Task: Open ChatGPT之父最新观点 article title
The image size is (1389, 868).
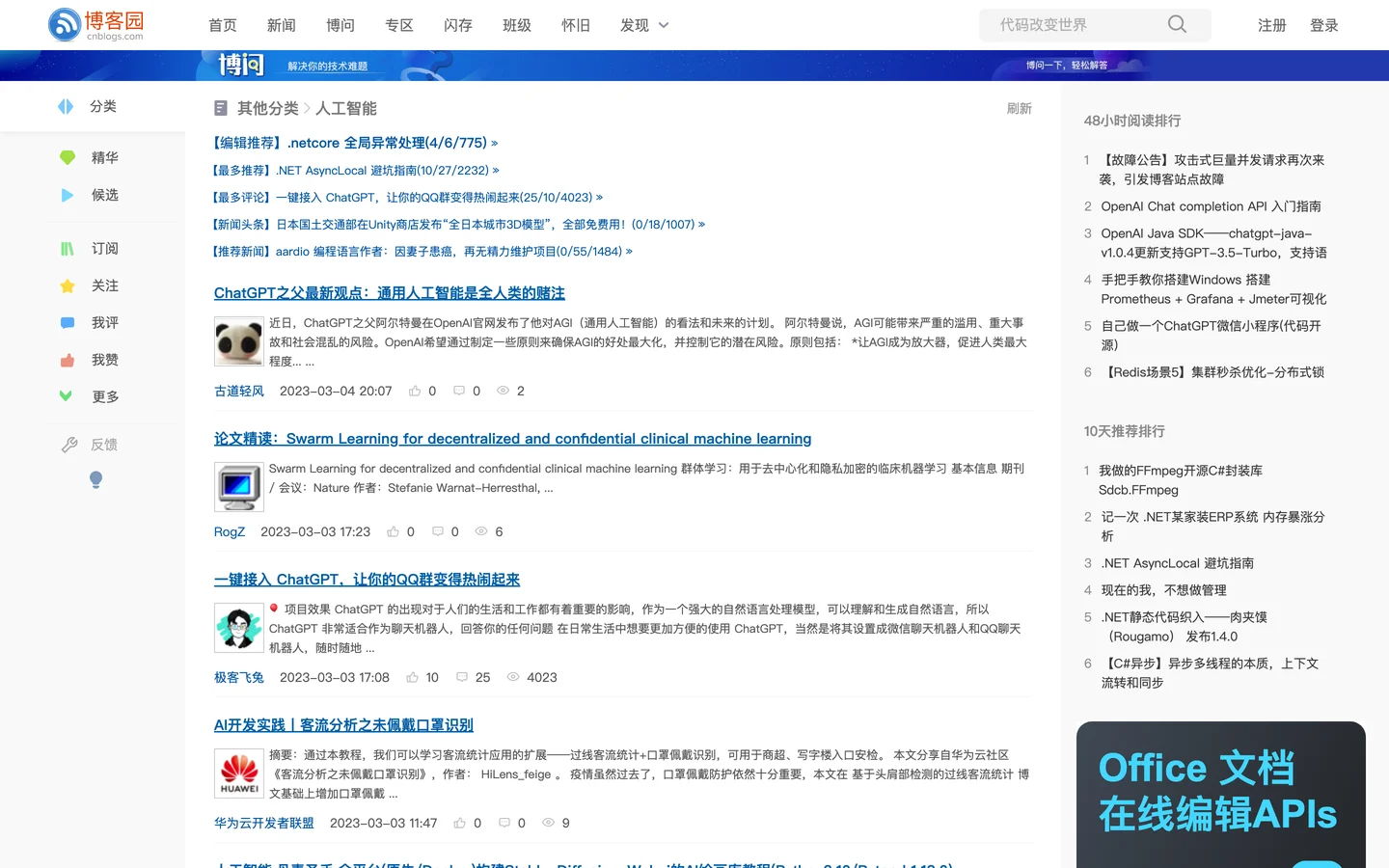Action: coord(390,293)
